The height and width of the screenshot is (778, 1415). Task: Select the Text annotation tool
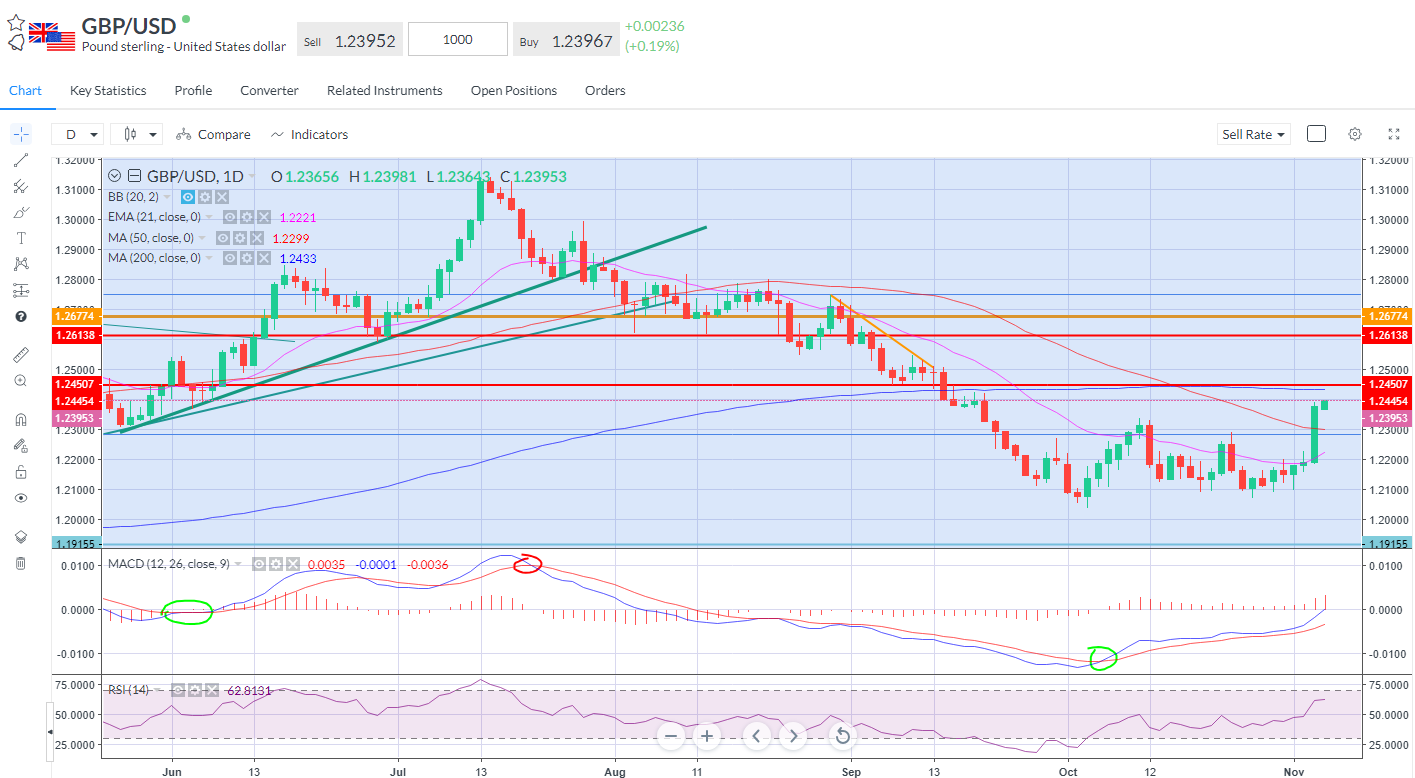tap(20, 238)
